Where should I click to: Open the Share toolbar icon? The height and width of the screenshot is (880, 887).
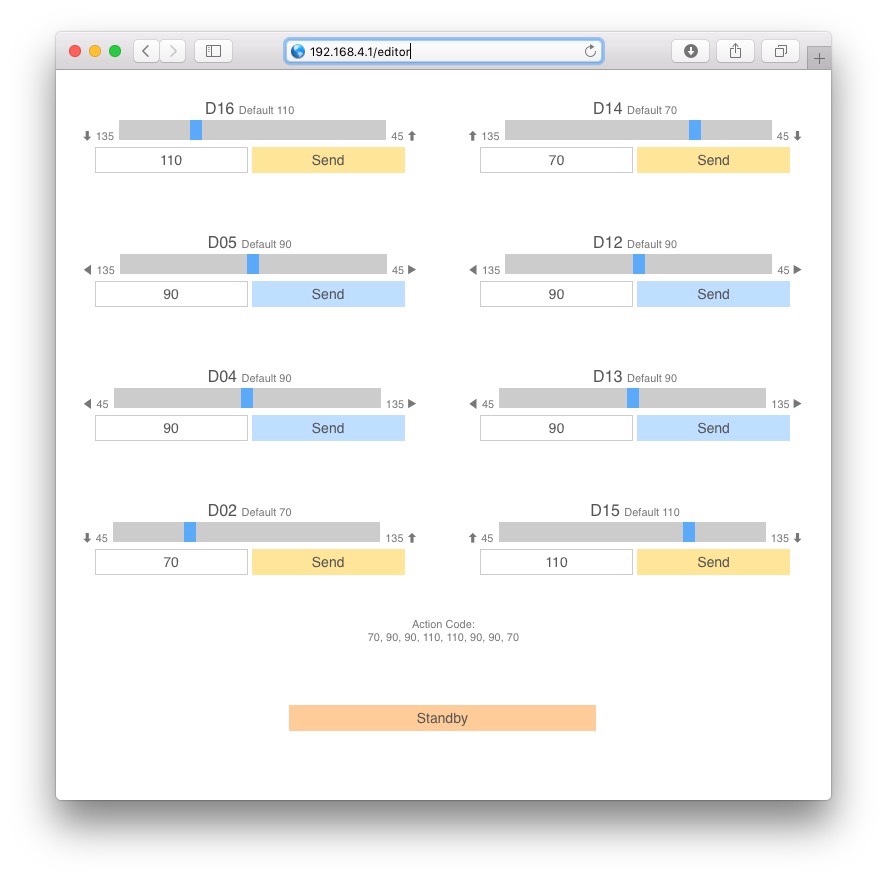coord(735,51)
